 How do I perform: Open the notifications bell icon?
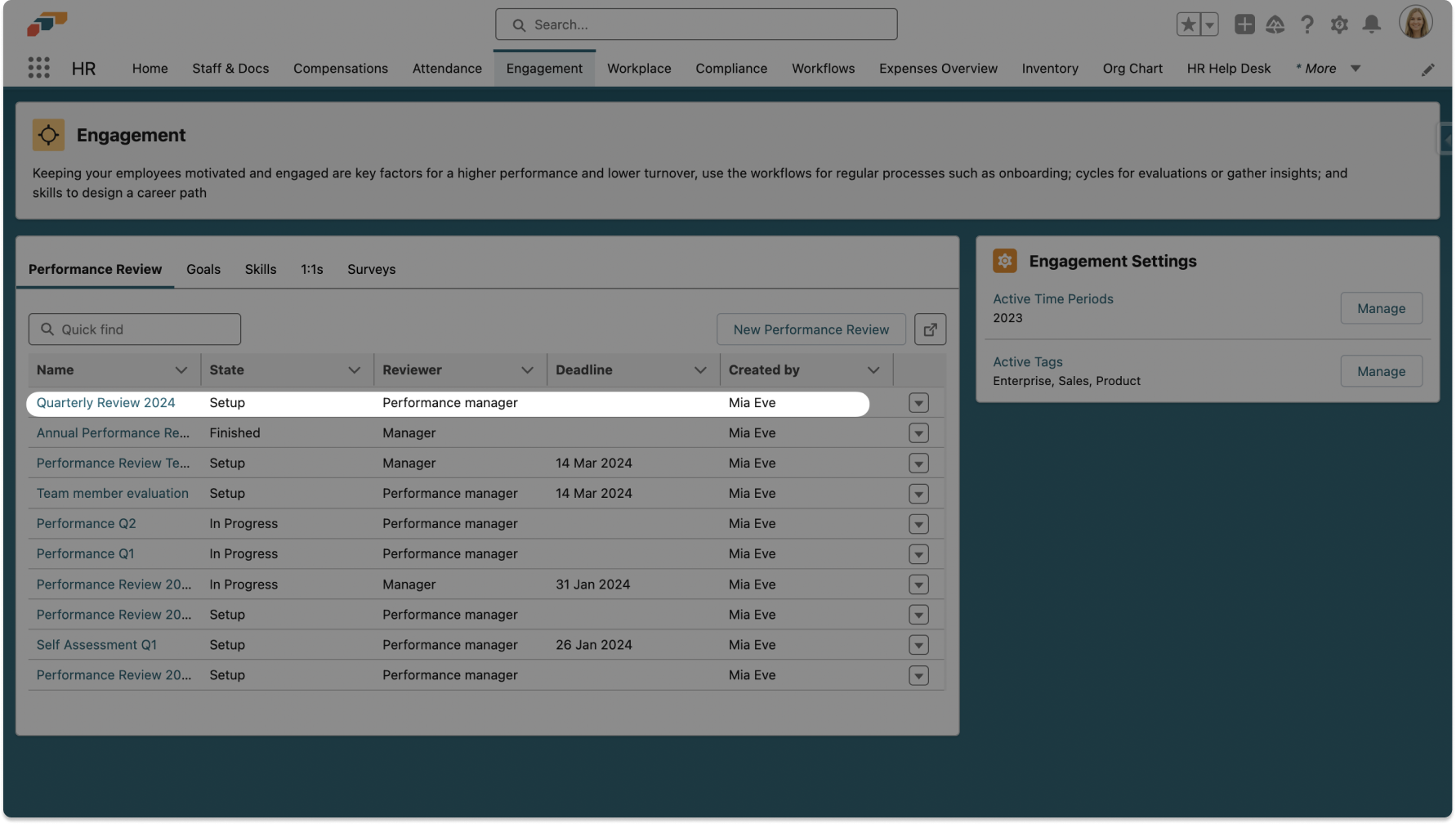coord(1372,25)
